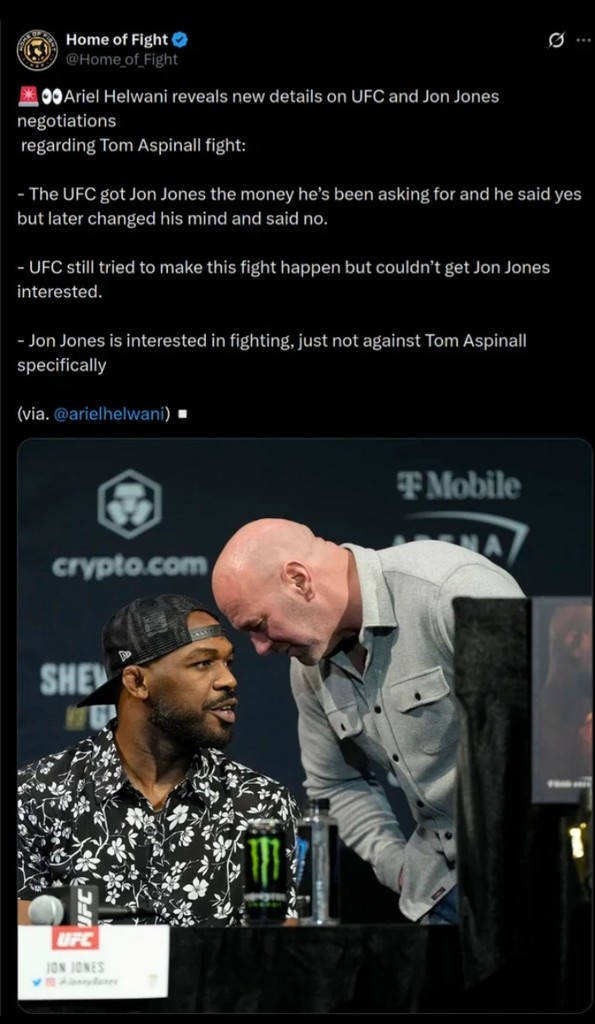
Task: Click the blue verified badge
Action: [x=180, y=40]
